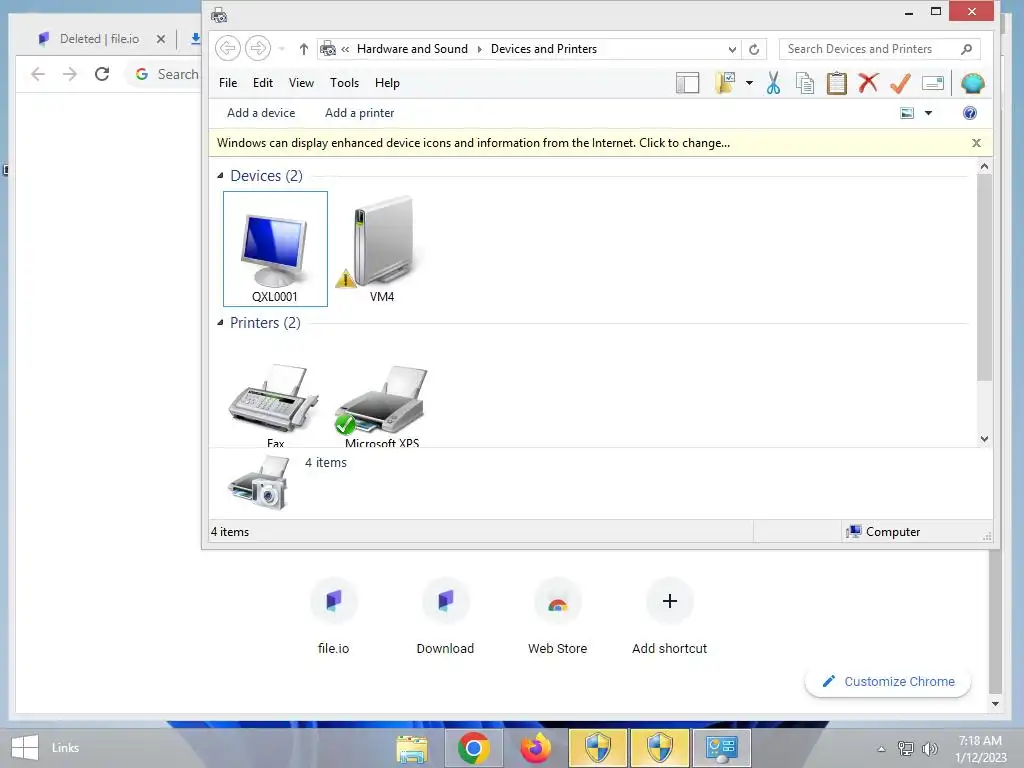Screen dimensions: 1024x768
Task: Open the address bar history dropdown
Action: 732,49
